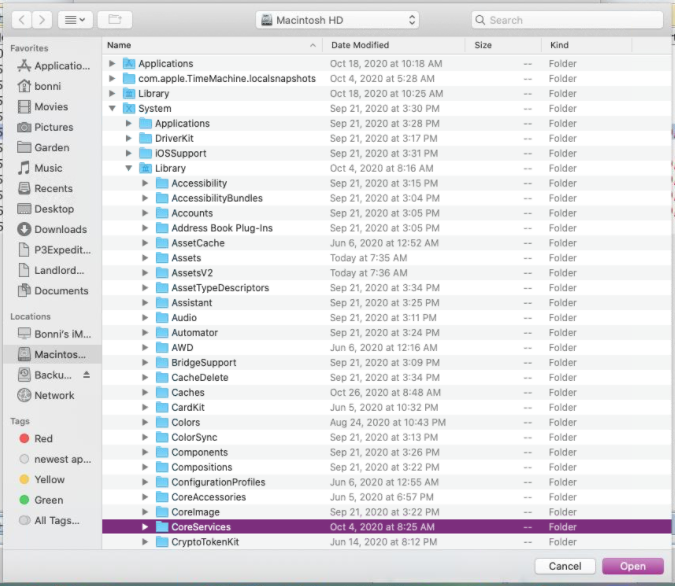Screen dimensions: 675x586
Task: Select Downloads in the sidebar
Action: tap(60, 229)
